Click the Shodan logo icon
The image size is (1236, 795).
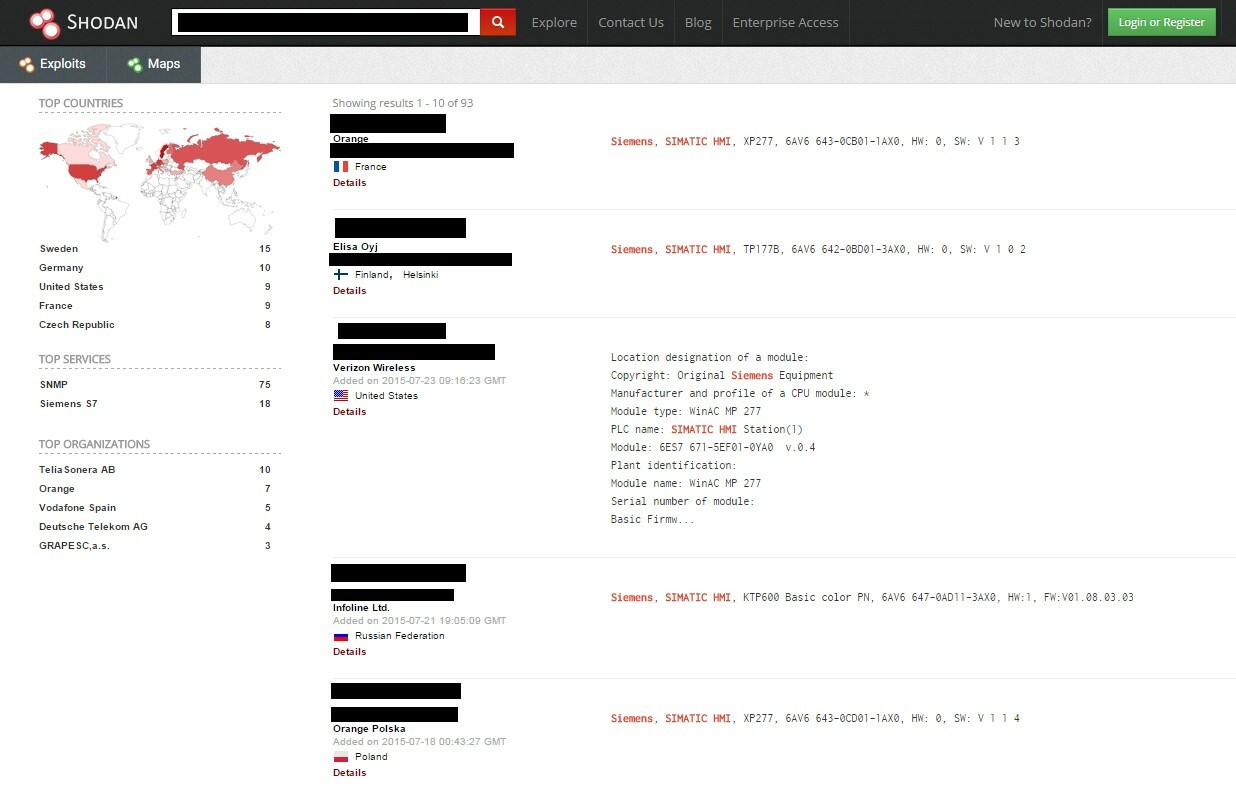coord(44,22)
